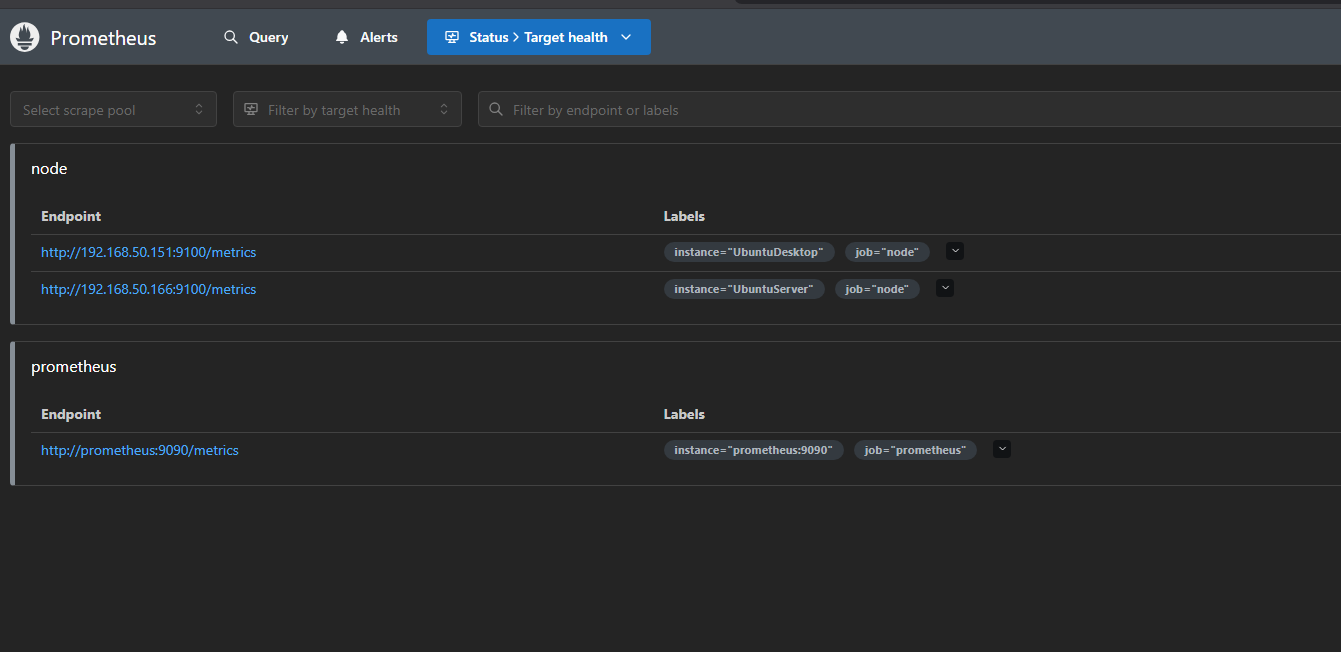
Task: Click search icon in endpoint filter field
Action: click(496, 109)
